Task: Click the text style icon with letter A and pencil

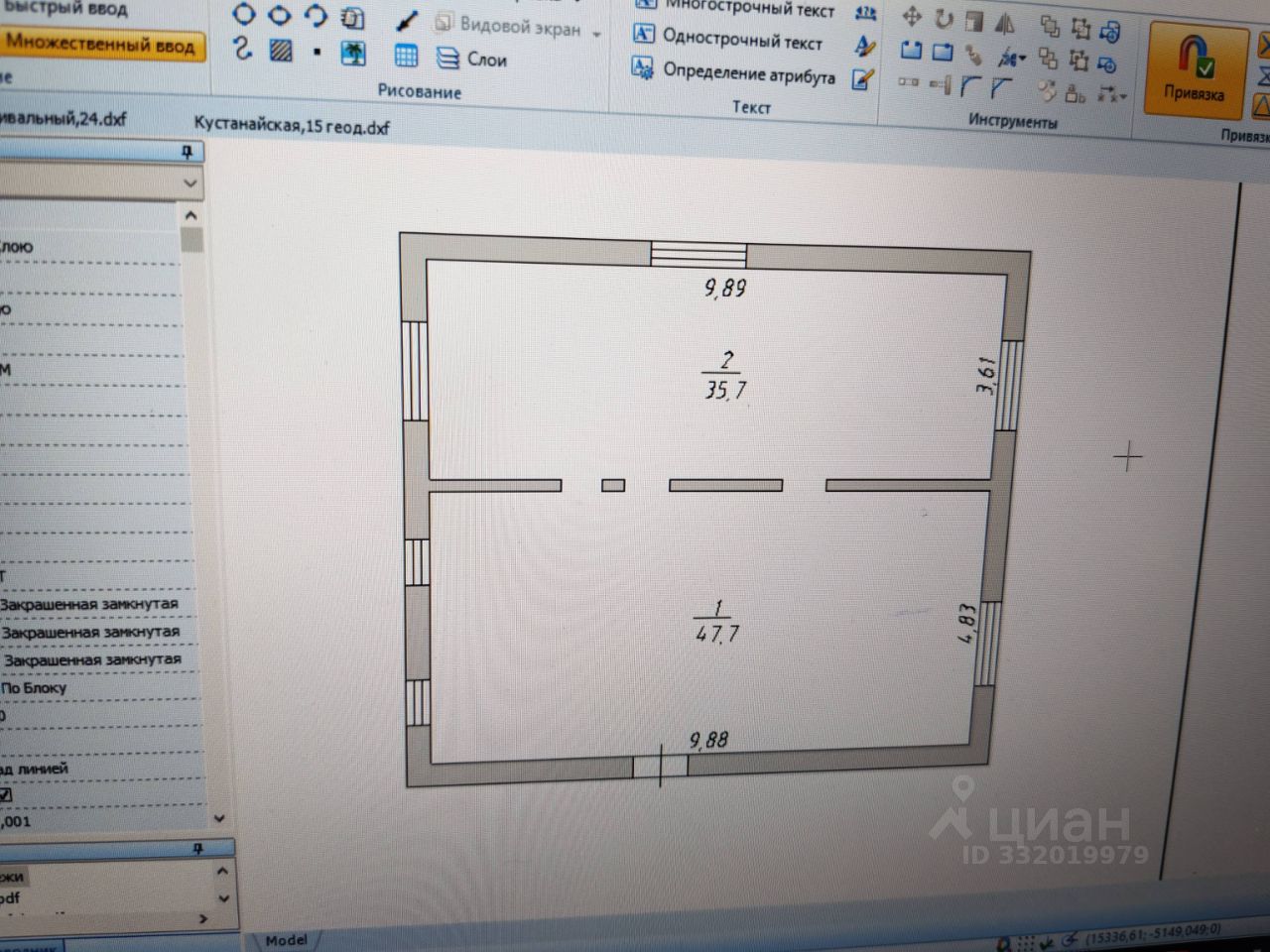Action: [x=865, y=46]
